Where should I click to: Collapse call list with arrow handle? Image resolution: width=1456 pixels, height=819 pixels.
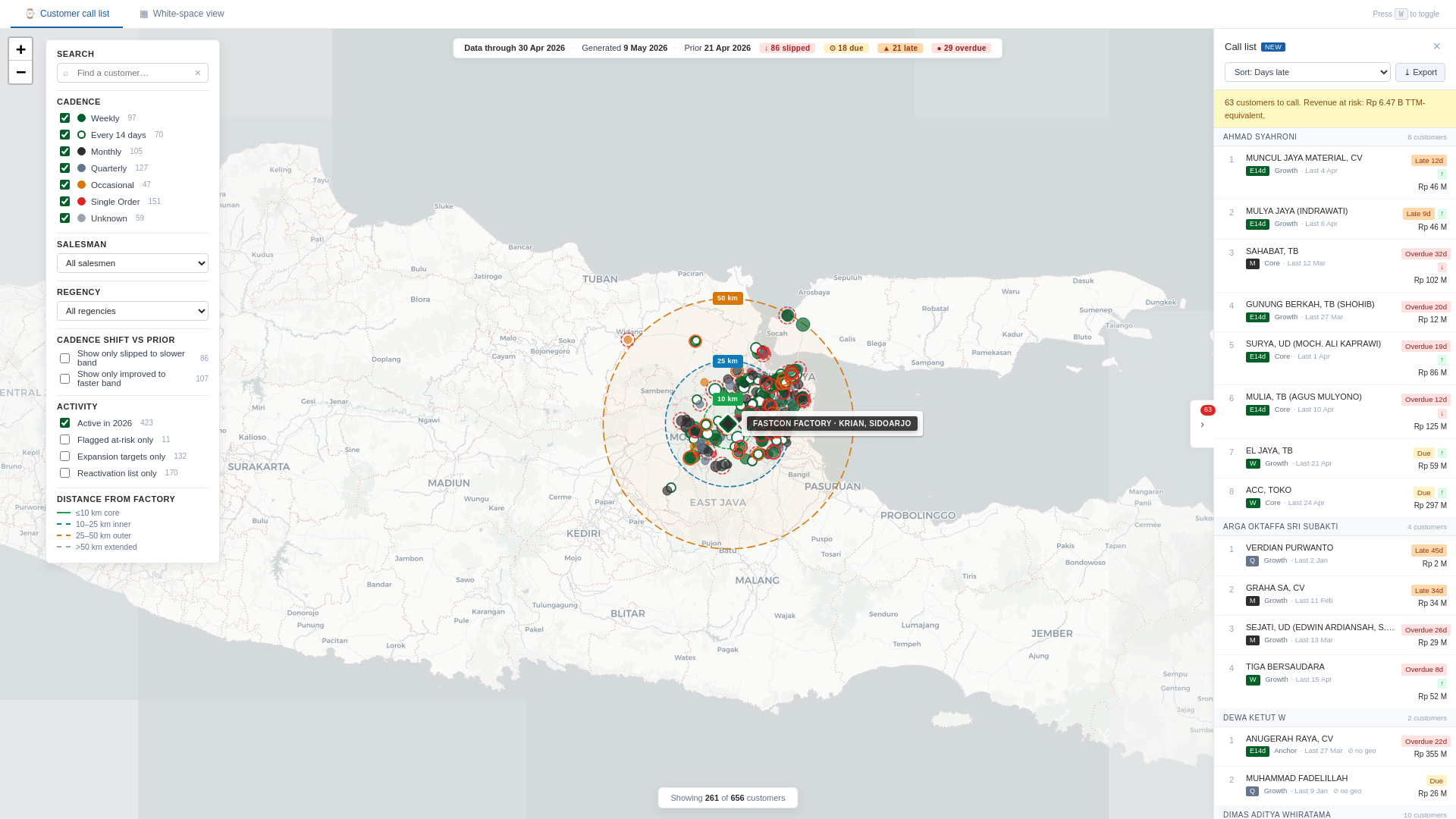tap(1203, 424)
